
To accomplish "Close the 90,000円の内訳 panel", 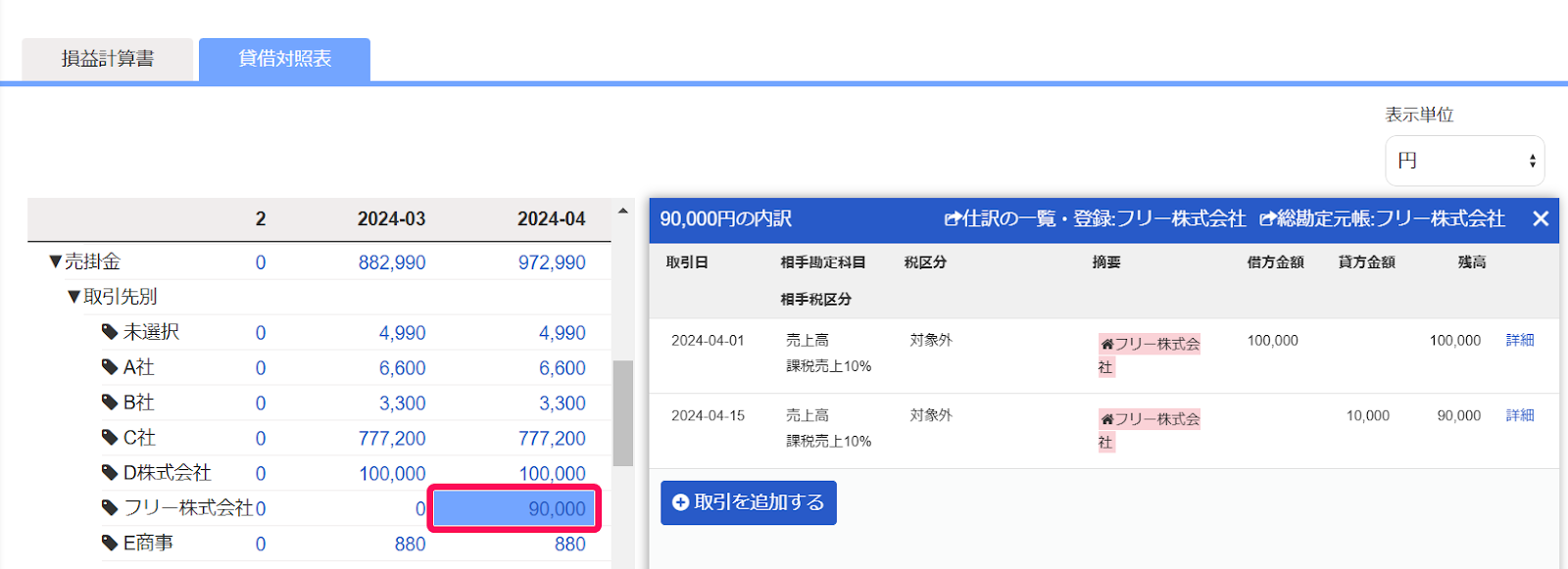I will [1541, 218].
